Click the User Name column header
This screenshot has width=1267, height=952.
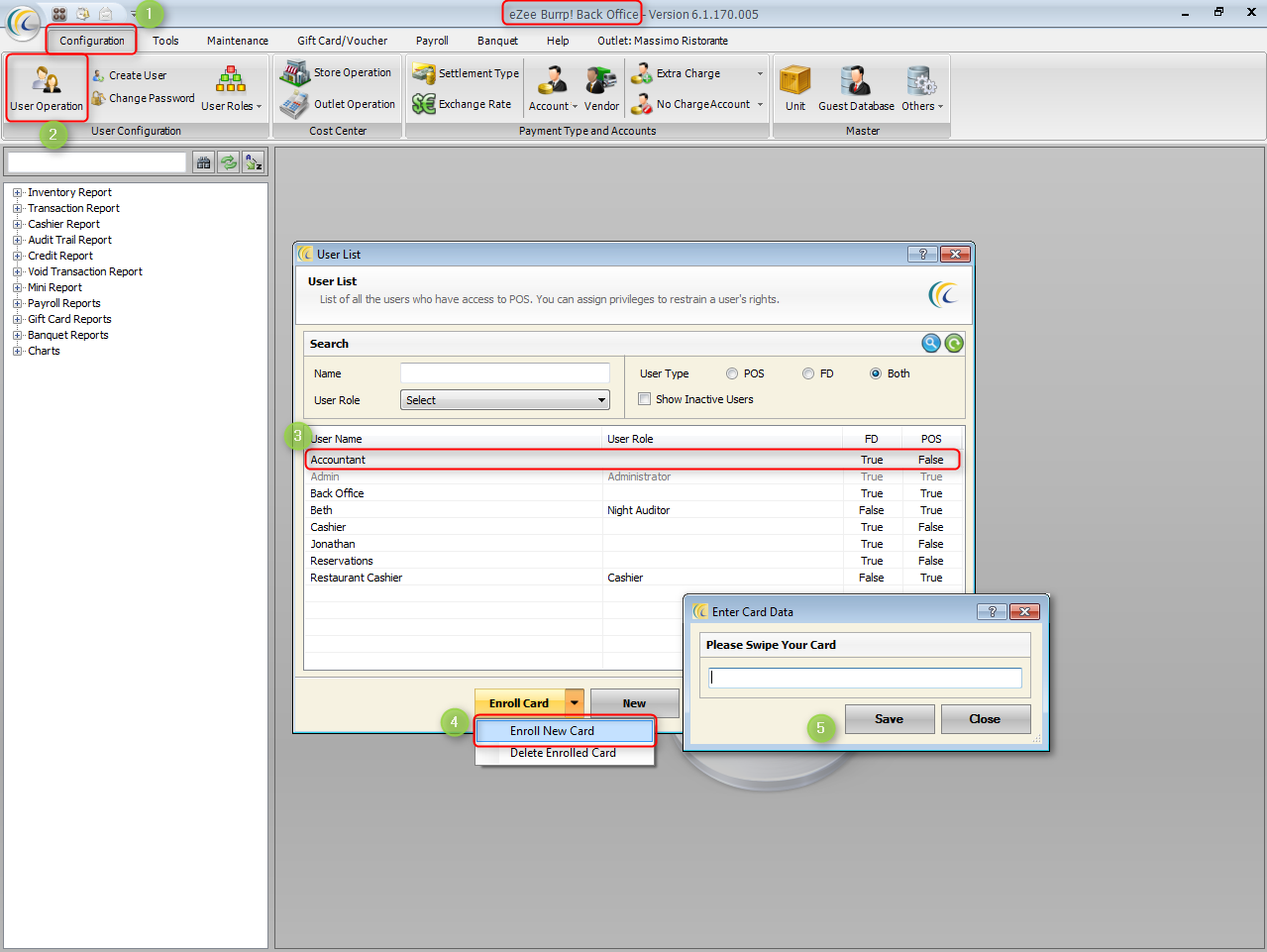coord(454,439)
